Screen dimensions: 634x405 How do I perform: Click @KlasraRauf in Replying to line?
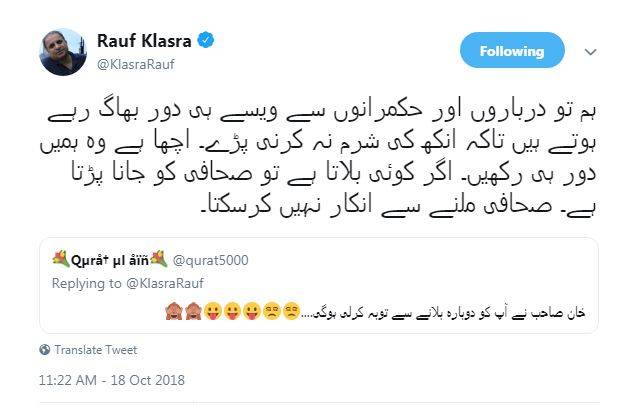click(165, 283)
